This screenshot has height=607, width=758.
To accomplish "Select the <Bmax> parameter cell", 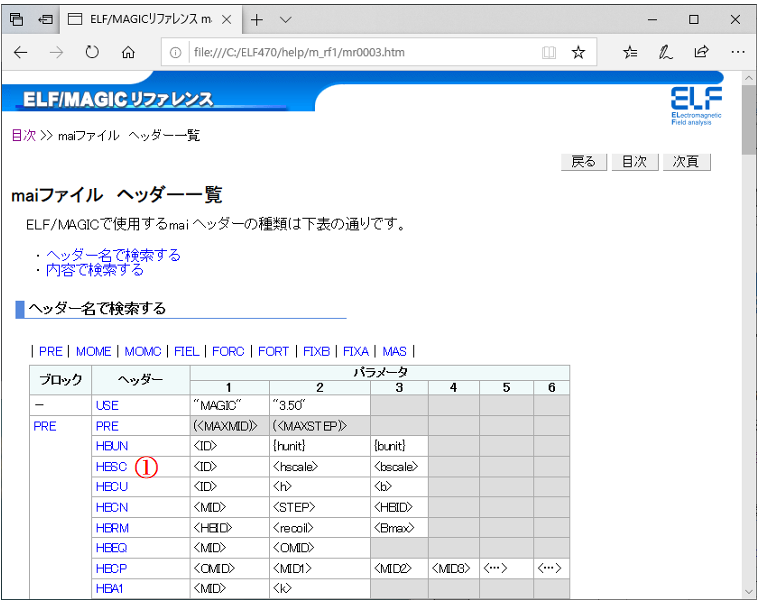I will pyautogui.click(x=399, y=528).
